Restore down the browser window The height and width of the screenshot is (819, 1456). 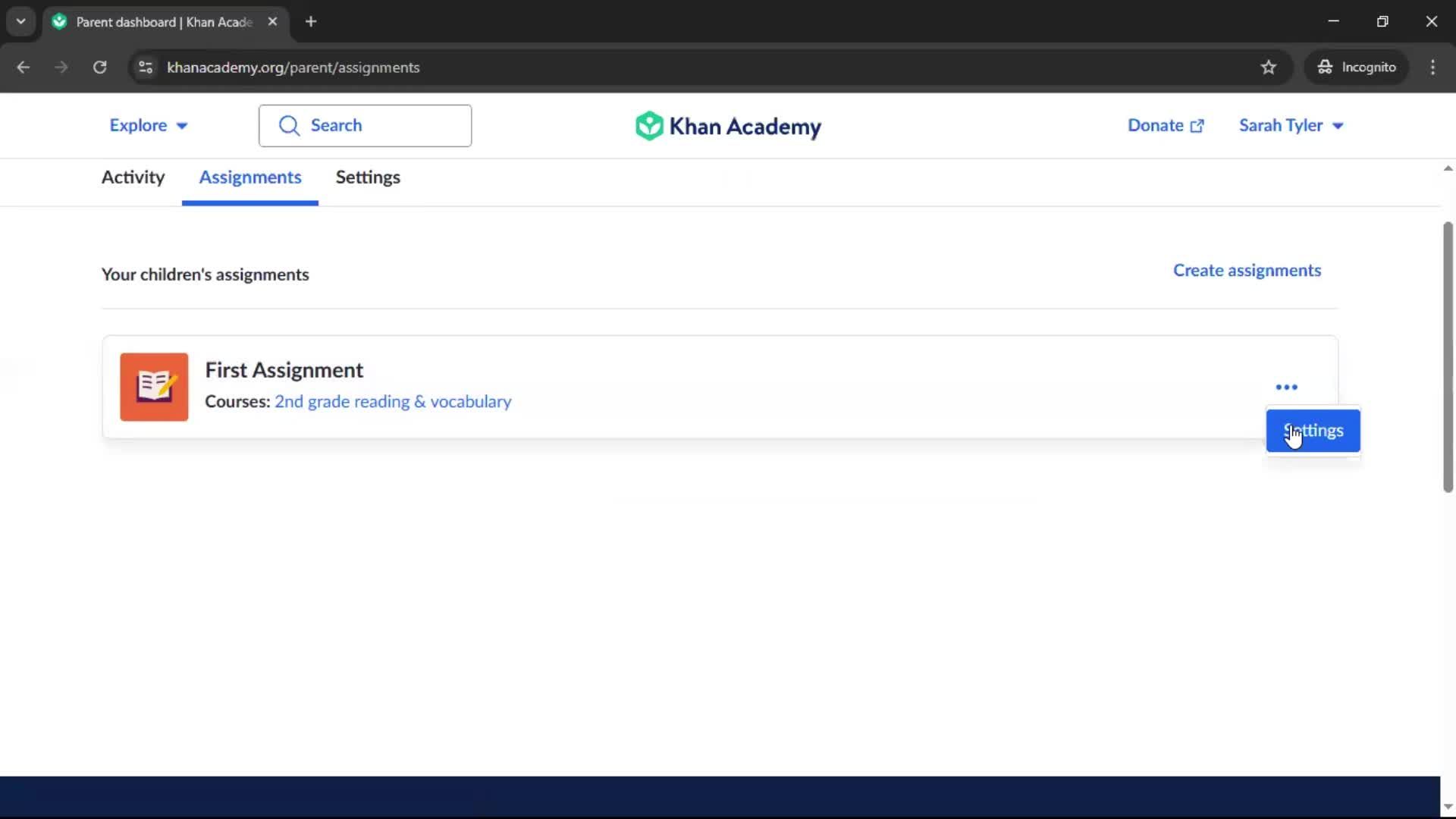click(x=1382, y=21)
